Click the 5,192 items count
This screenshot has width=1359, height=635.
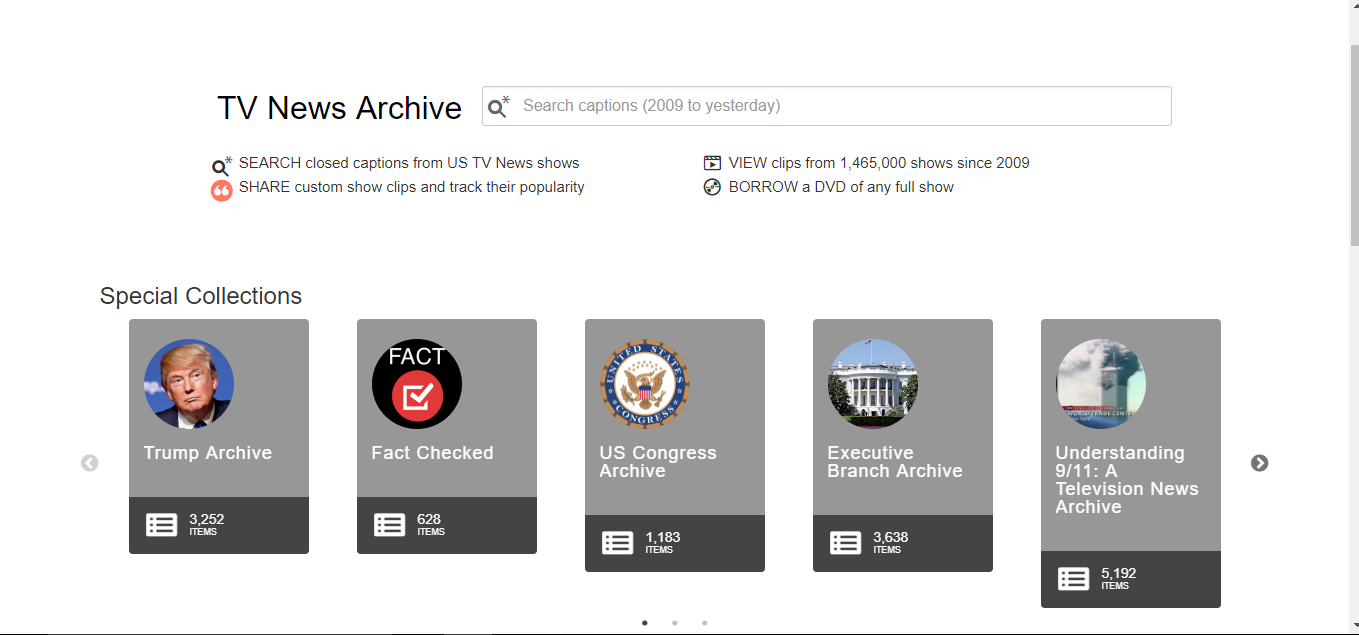[x=1119, y=578]
